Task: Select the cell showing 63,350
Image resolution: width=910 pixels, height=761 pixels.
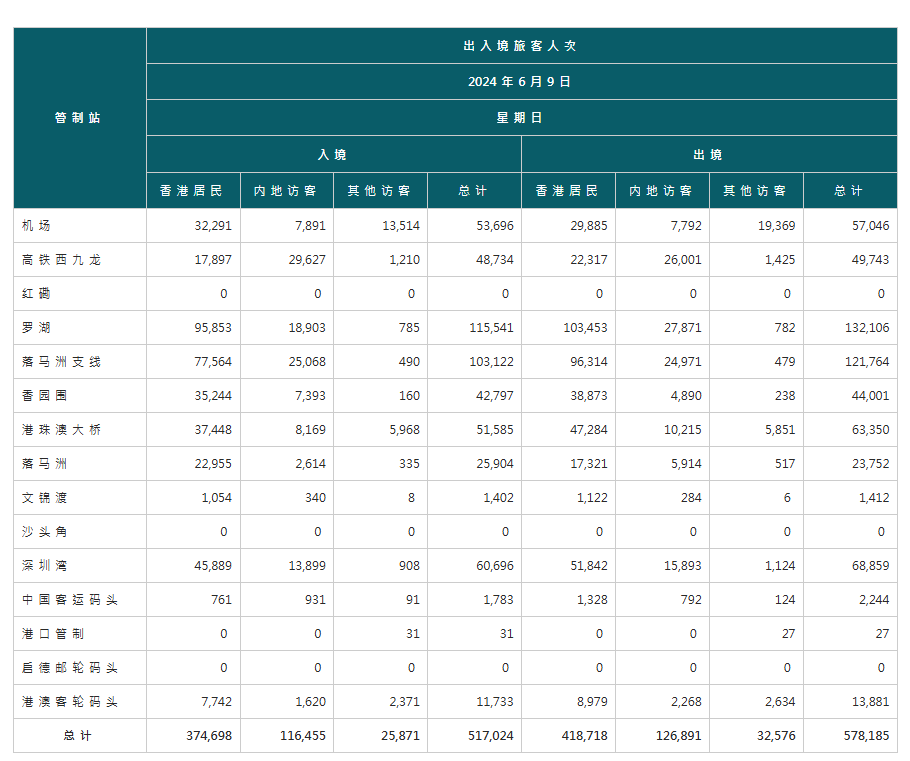Action: pos(850,430)
